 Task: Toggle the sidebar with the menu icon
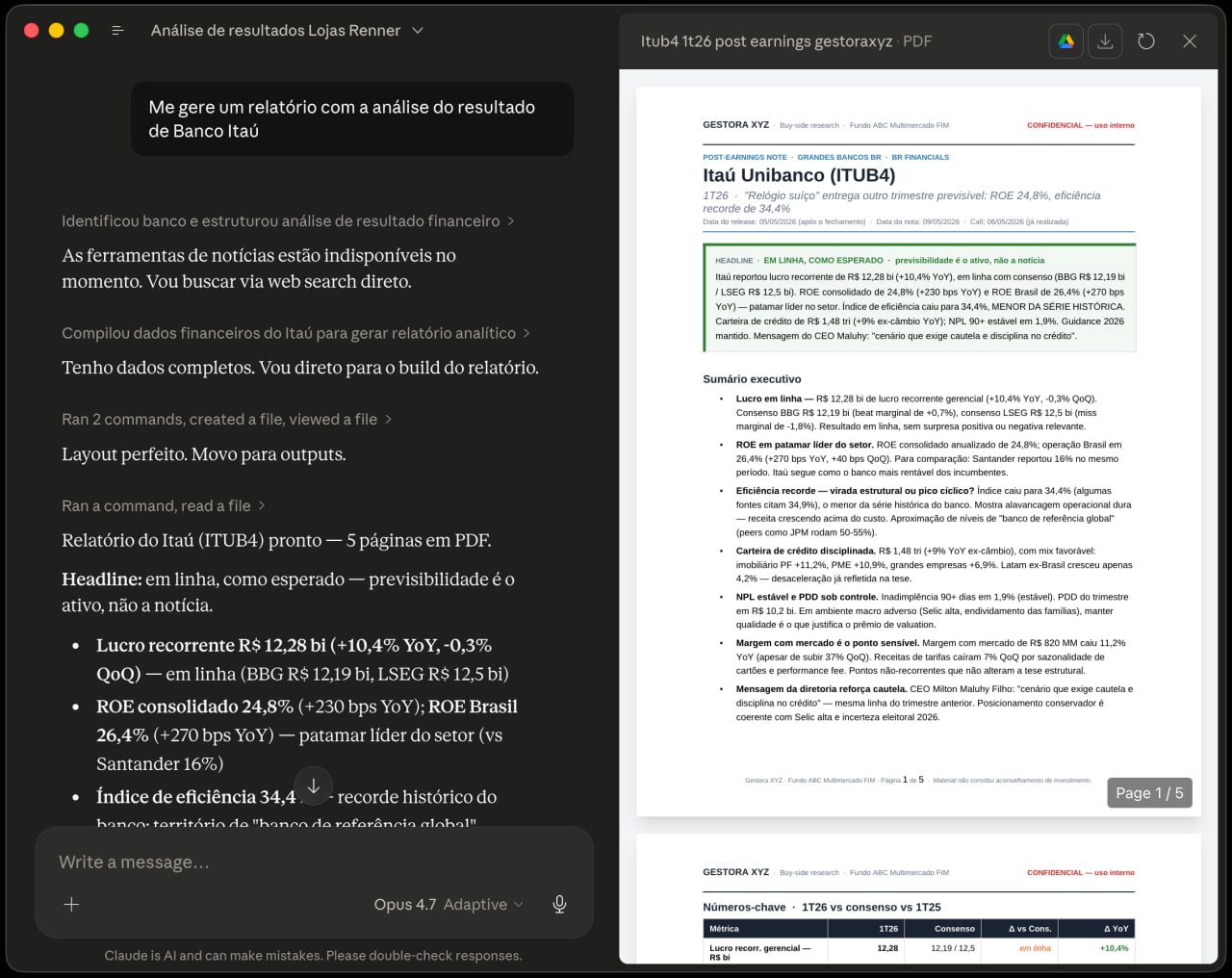point(117,31)
